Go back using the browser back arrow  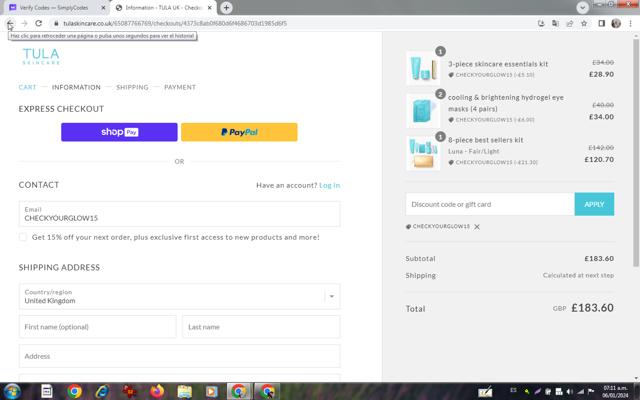point(10,24)
